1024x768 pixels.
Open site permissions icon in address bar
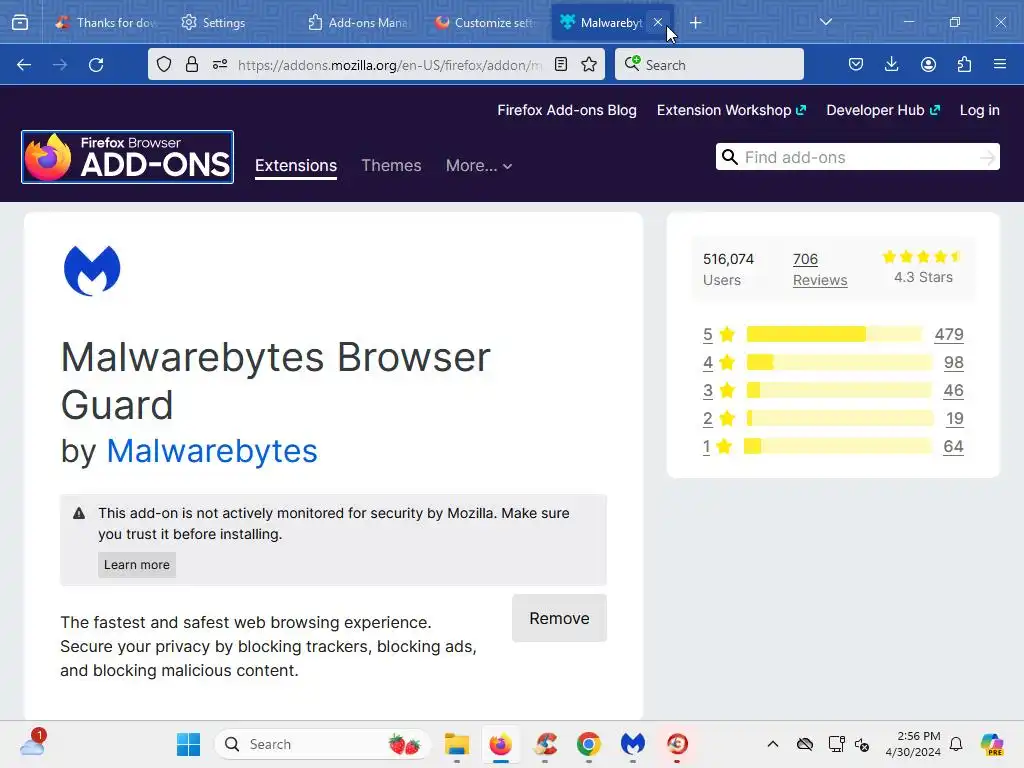220,64
